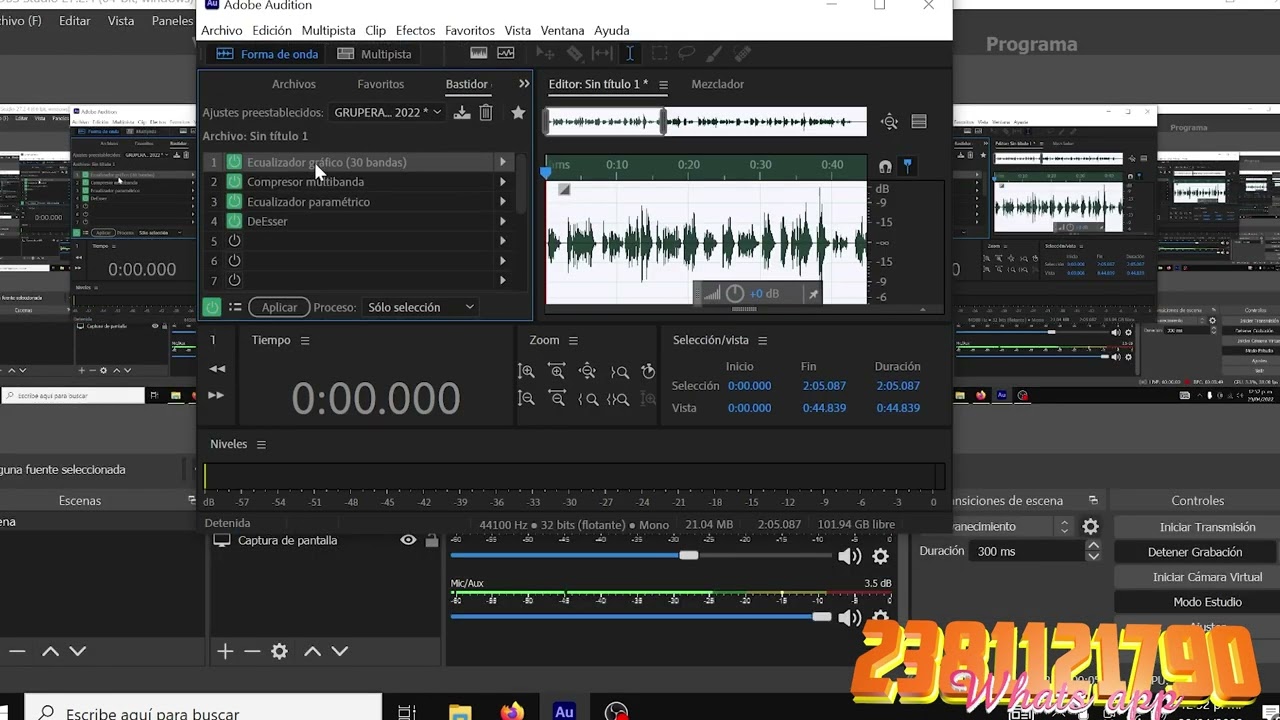Show the spectral pitch display

506,54
